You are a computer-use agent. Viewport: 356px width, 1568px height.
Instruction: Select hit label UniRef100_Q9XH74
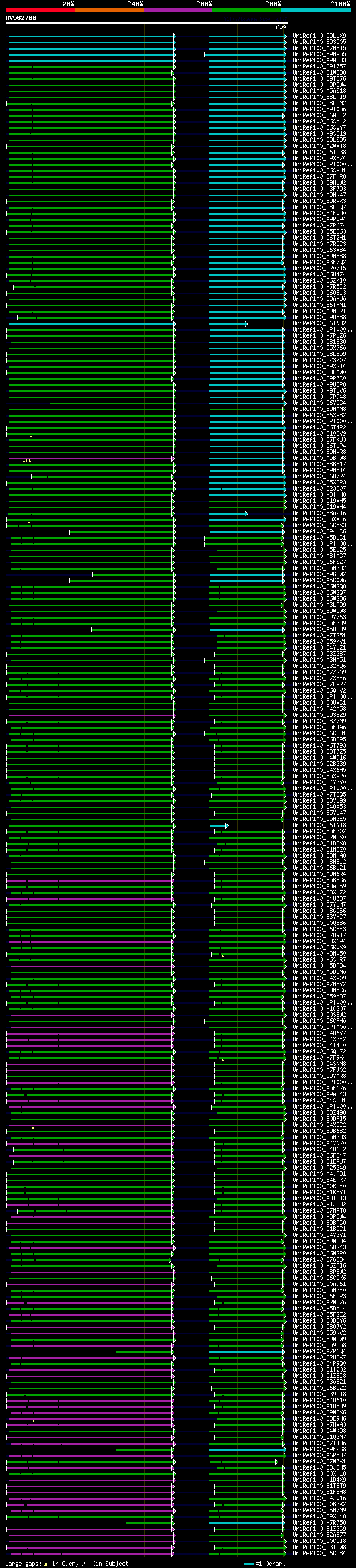[319, 159]
